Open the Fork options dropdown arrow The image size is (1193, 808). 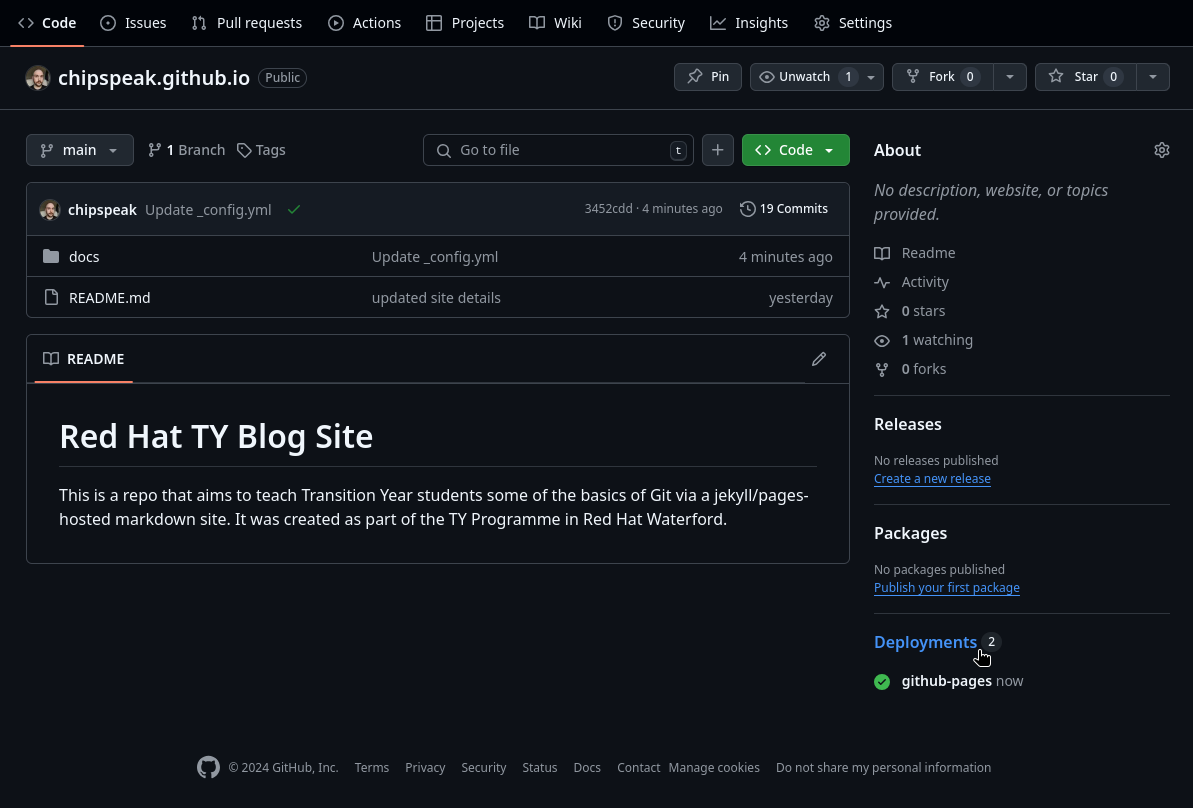[x=1009, y=76]
